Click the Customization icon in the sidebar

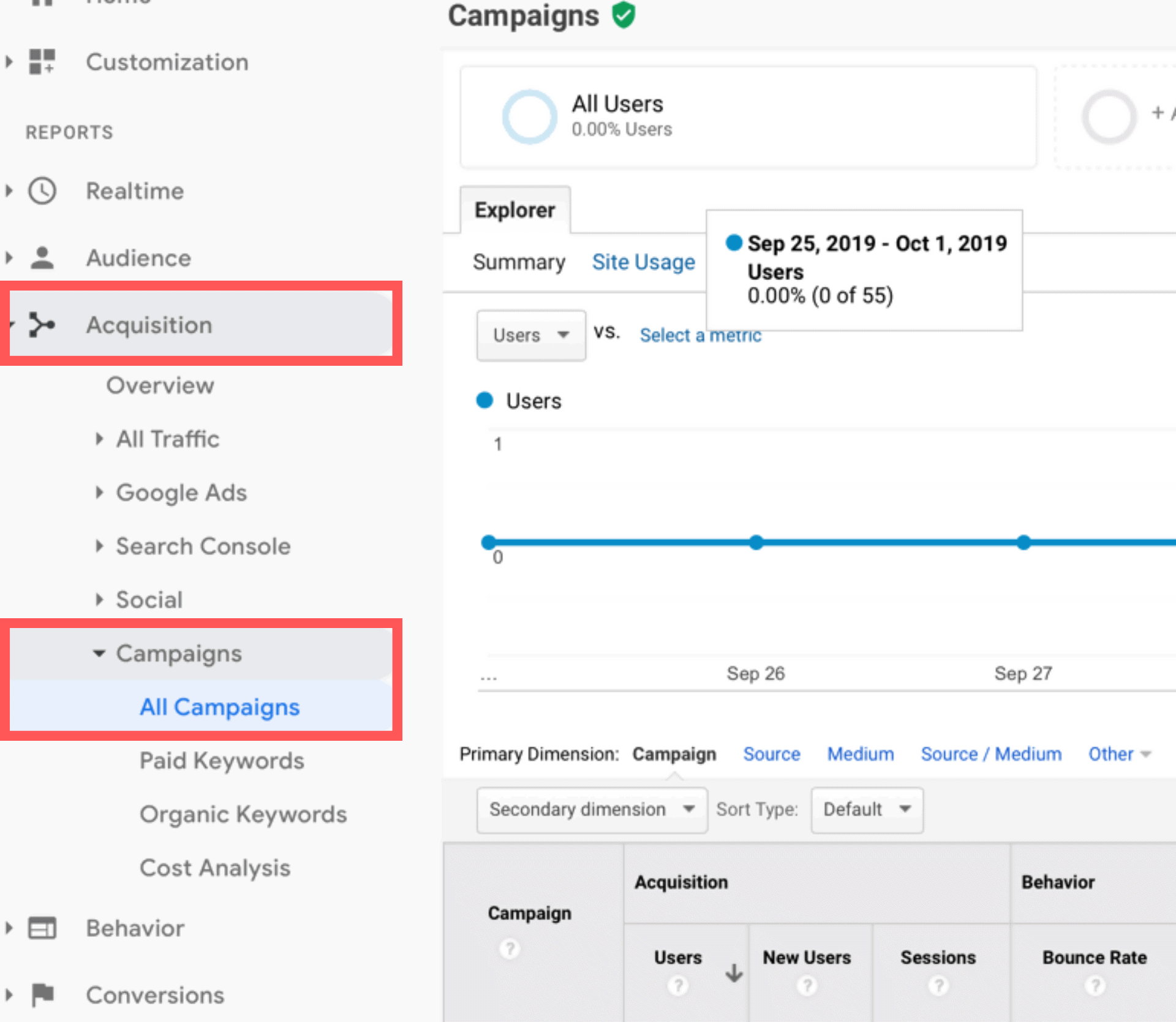41,61
